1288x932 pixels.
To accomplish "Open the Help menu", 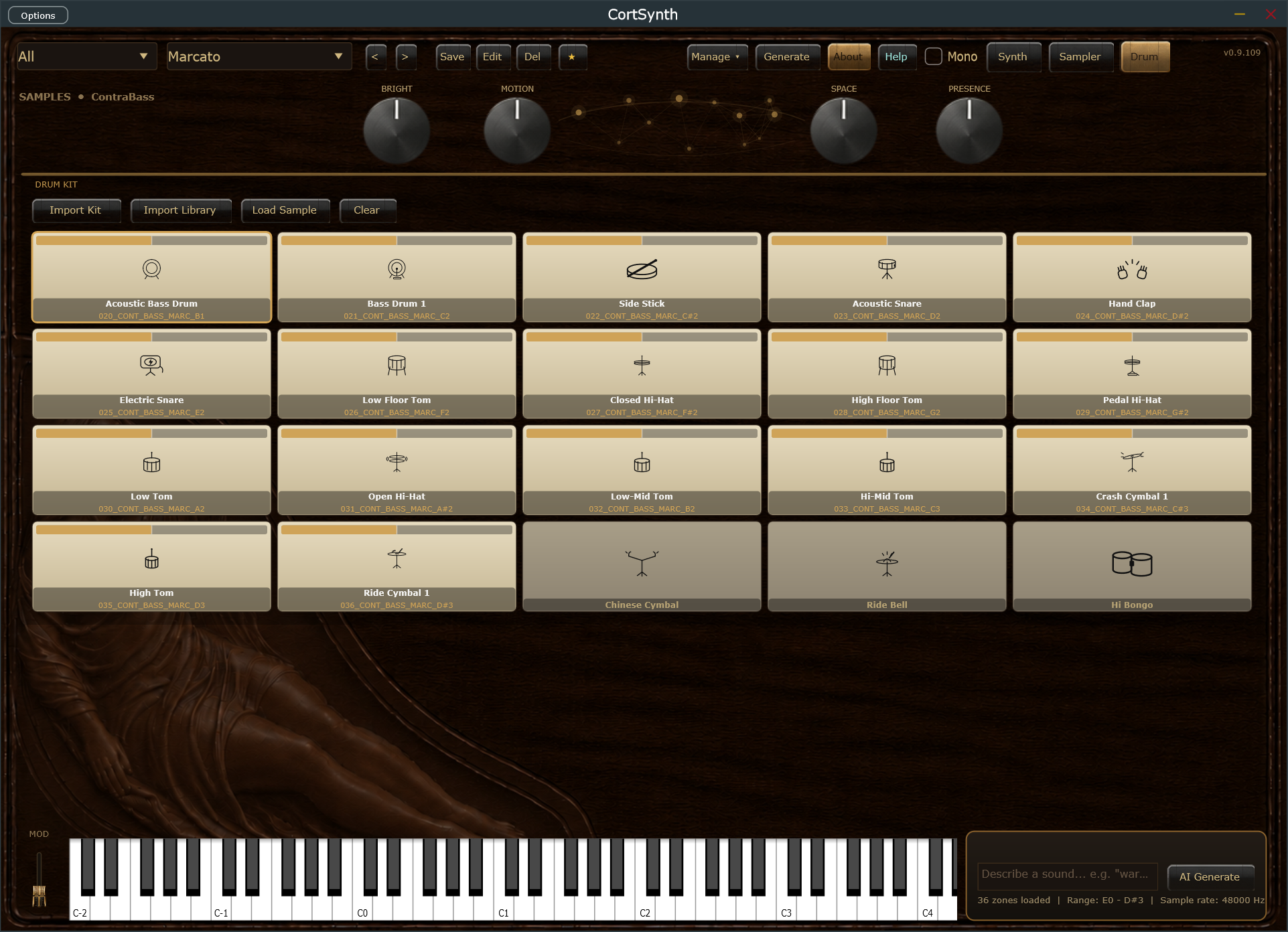I will coord(896,57).
